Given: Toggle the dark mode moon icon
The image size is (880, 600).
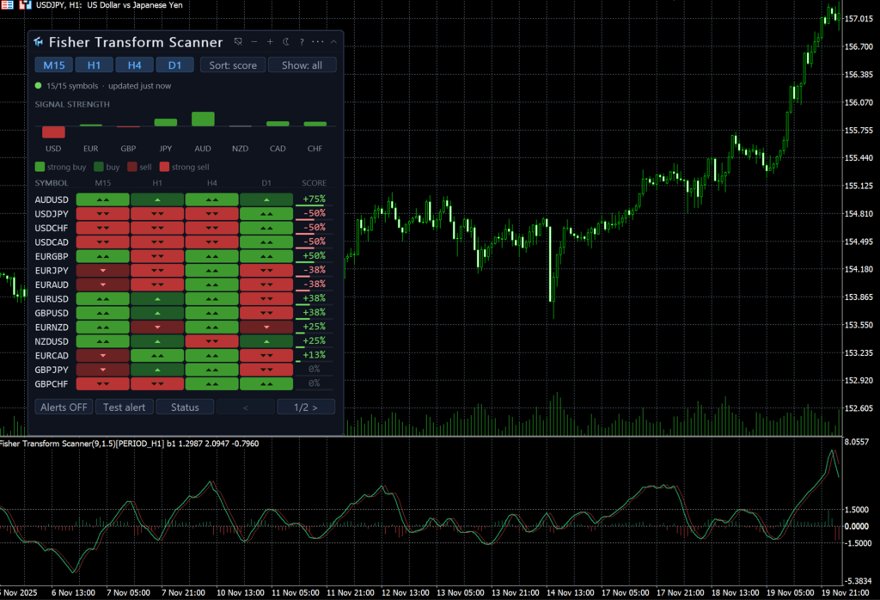Looking at the screenshot, I should click(x=286, y=42).
